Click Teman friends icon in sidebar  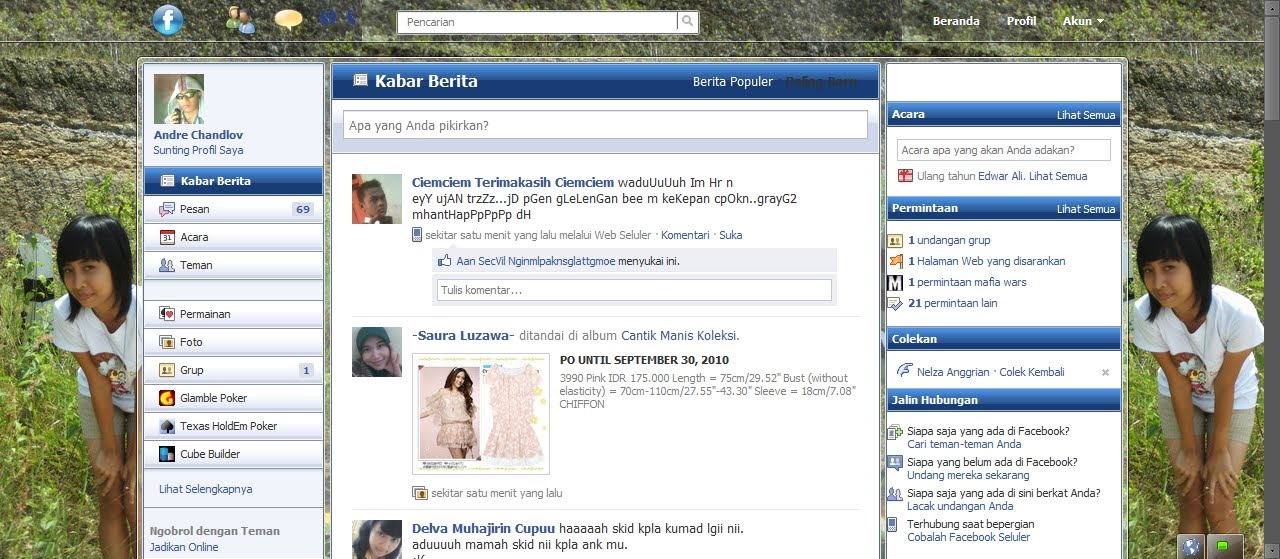click(x=167, y=265)
